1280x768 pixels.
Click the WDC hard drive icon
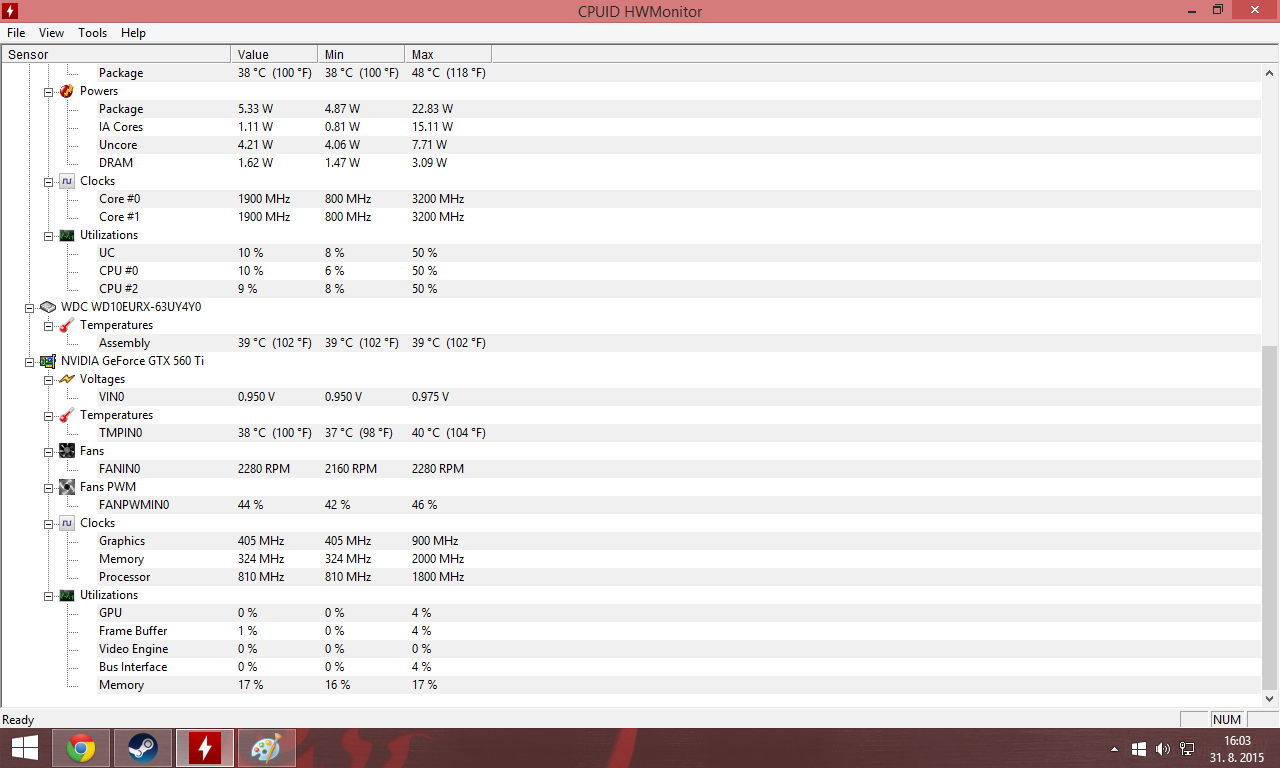48,307
